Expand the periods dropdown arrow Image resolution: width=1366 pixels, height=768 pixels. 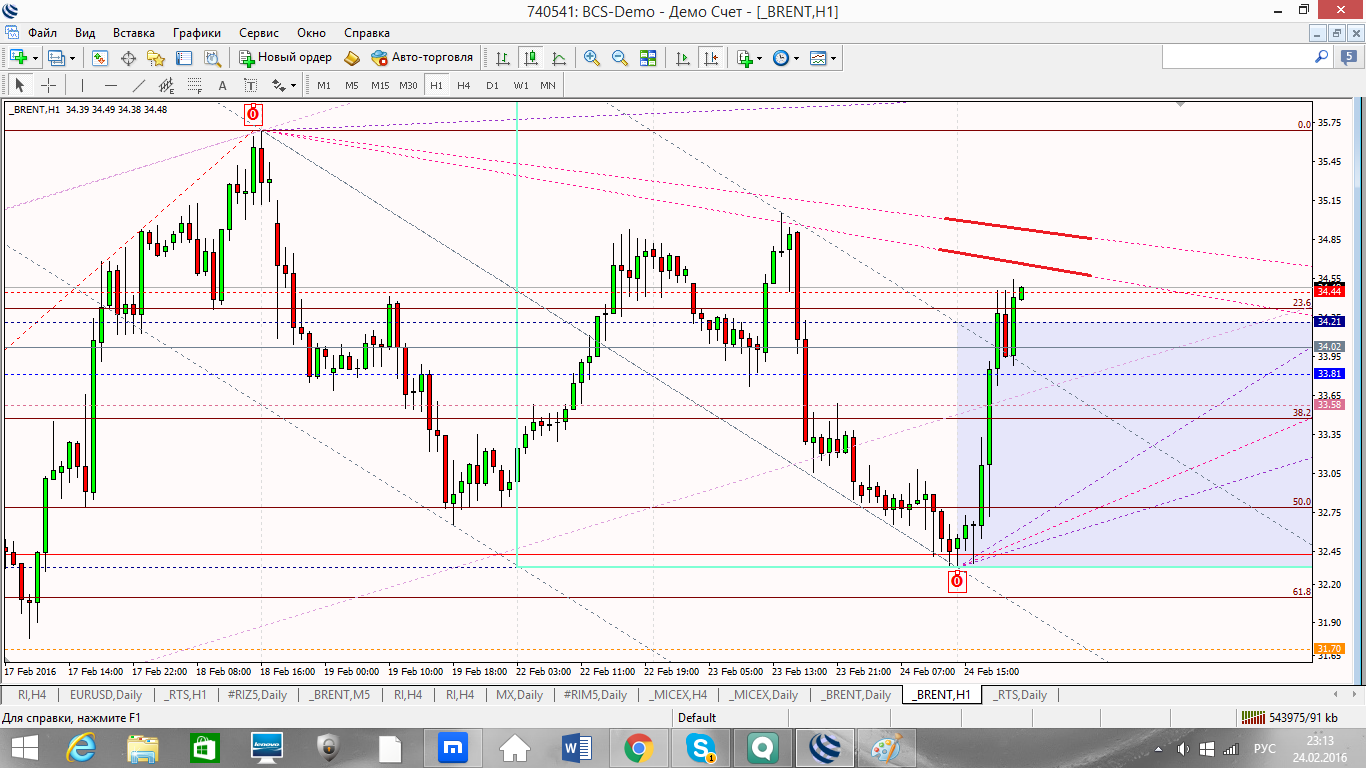click(x=796, y=58)
